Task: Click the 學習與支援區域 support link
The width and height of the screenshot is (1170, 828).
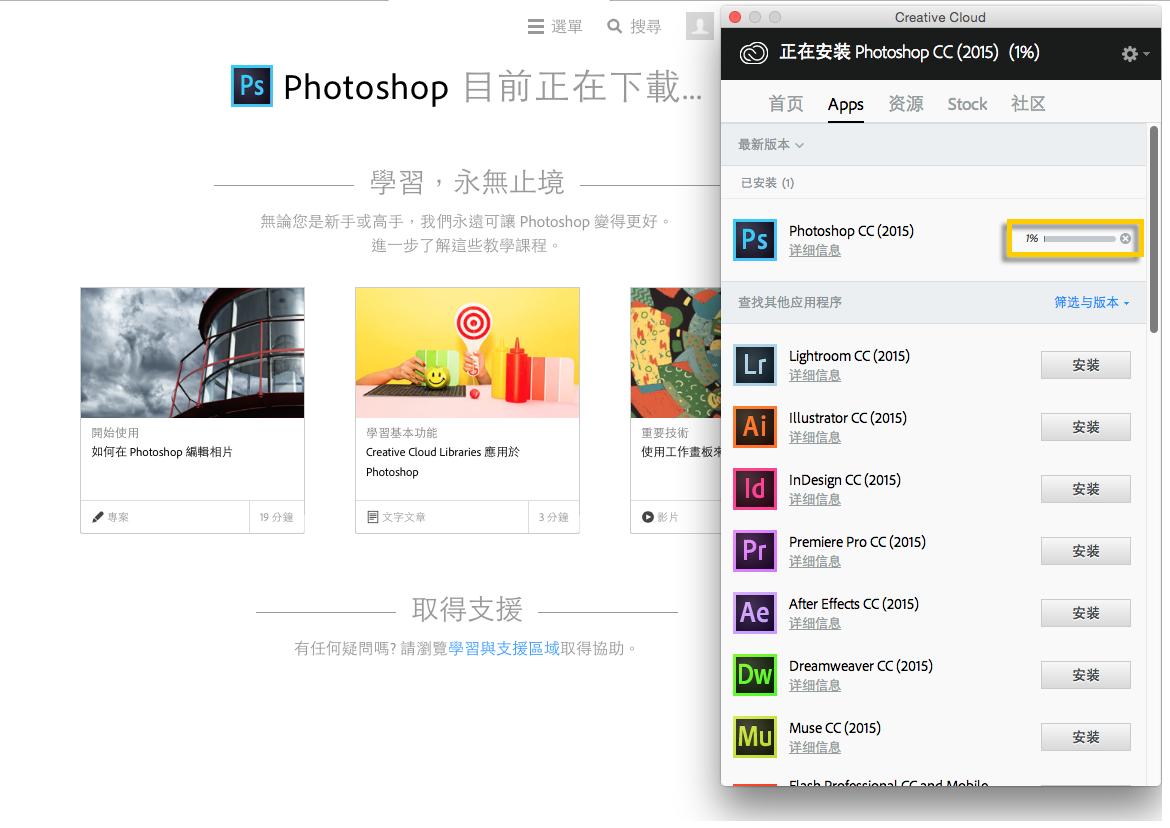Action: coord(504,648)
